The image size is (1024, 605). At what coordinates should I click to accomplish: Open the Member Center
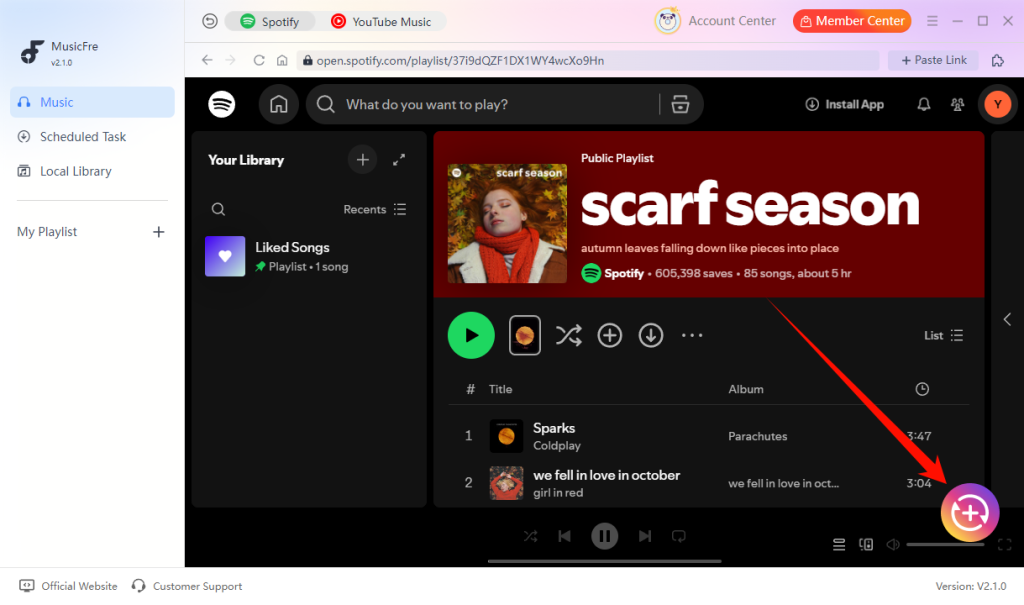click(852, 21)
